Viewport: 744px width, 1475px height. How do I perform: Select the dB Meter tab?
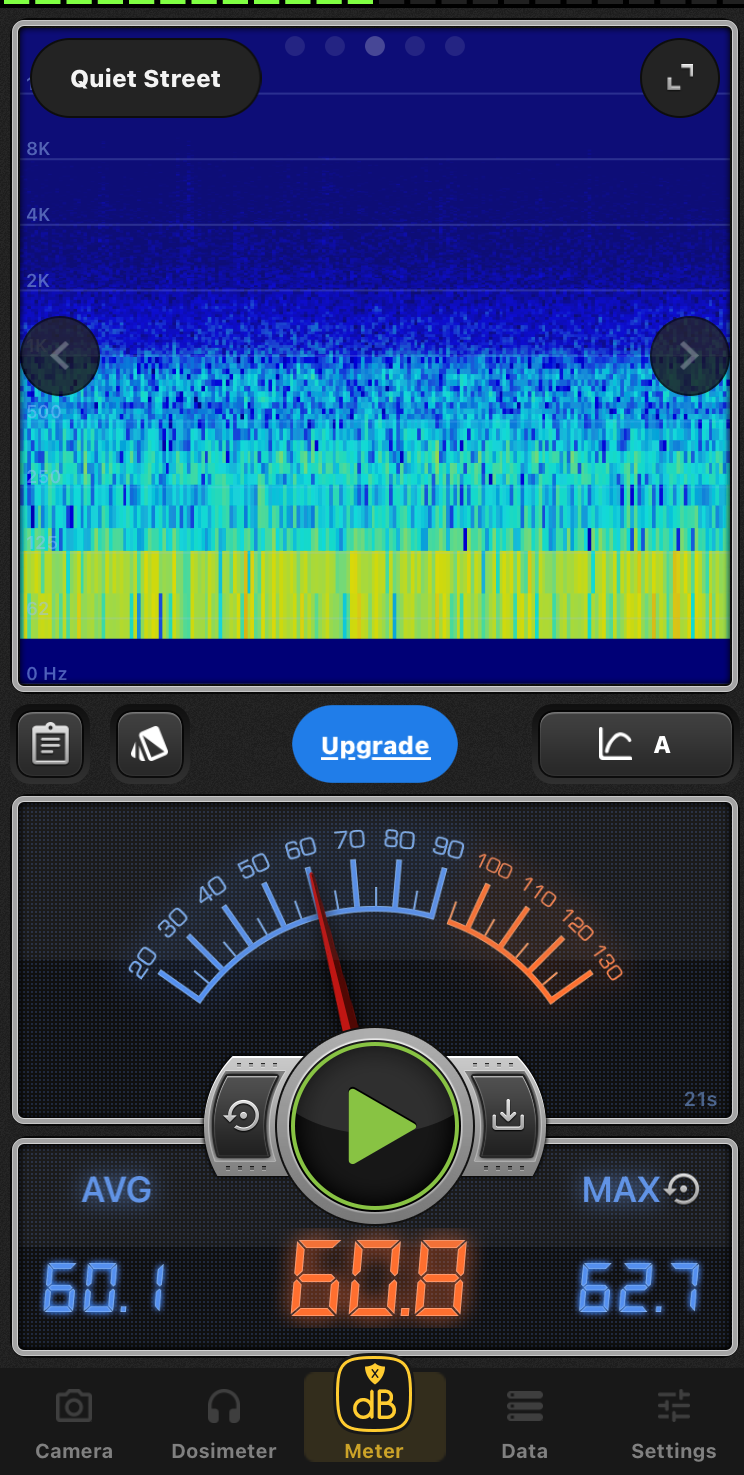tap(375, 1414)
